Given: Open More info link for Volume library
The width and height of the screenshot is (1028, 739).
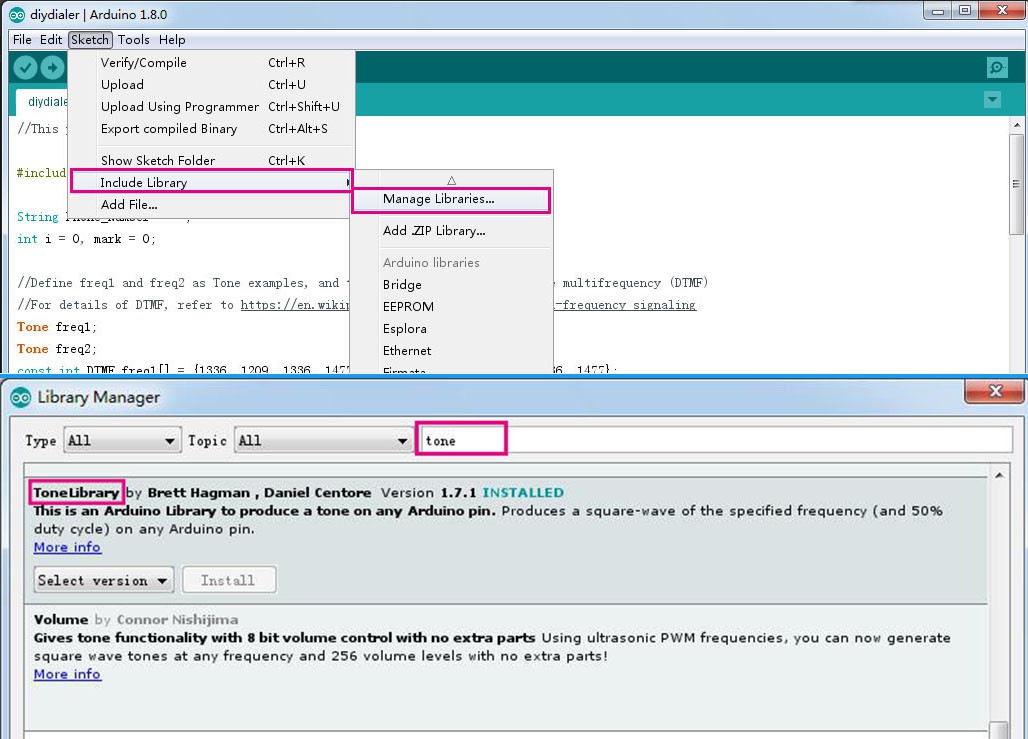Looking at the screenshot, I should pyautogui.click(x=67, y=674).
